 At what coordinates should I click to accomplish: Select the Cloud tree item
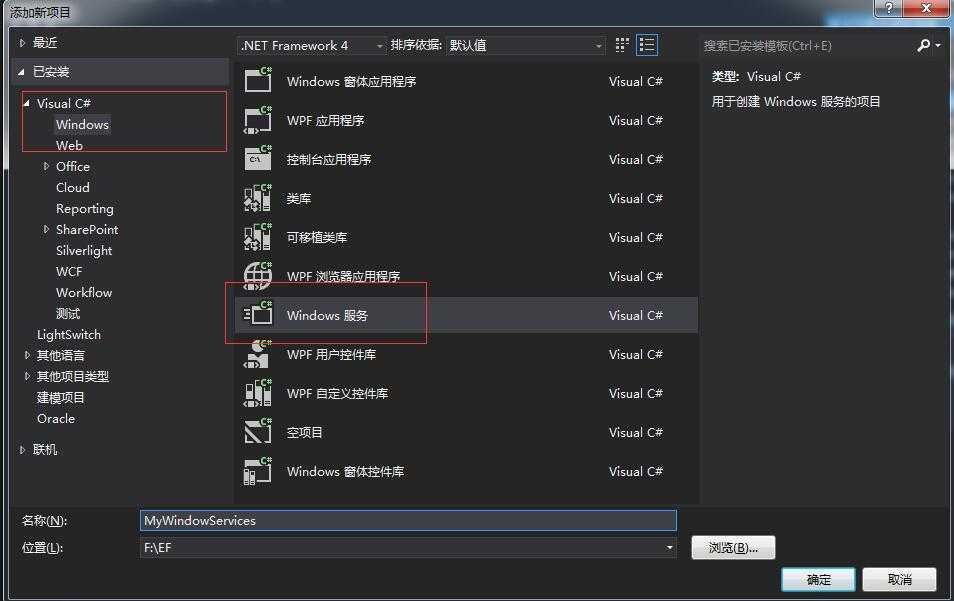[72, 187]
